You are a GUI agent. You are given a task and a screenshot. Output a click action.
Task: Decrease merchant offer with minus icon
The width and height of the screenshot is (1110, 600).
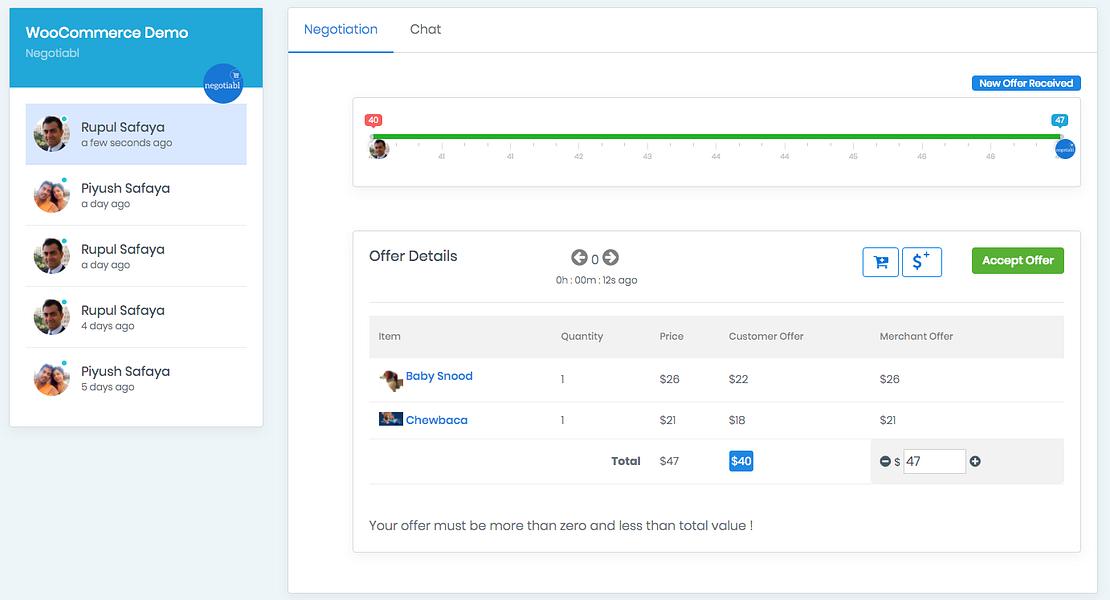885,461
